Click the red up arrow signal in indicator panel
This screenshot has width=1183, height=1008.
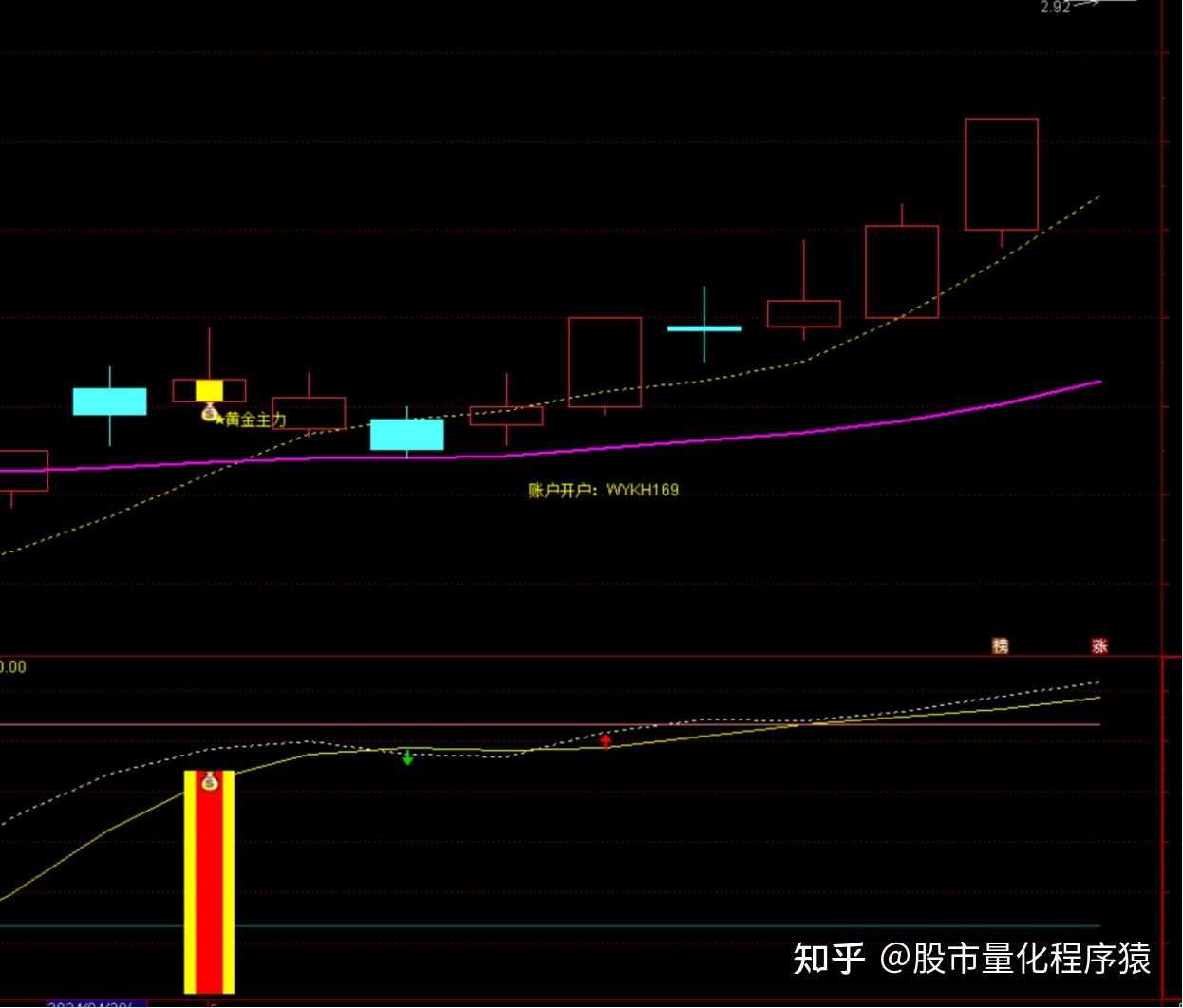coord(606,740)
